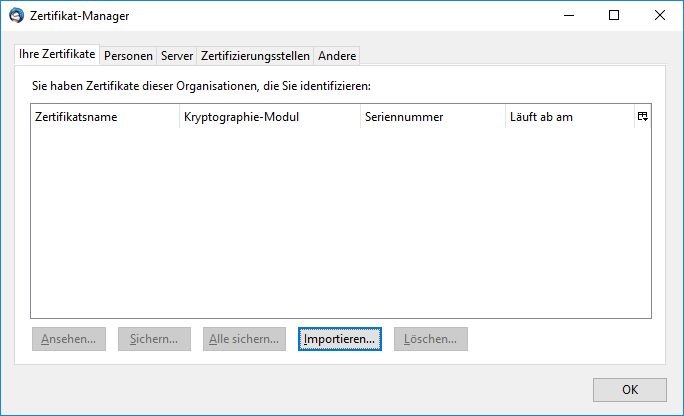Click the Alle sichern button
684x416 pixels.
point(245,339)
